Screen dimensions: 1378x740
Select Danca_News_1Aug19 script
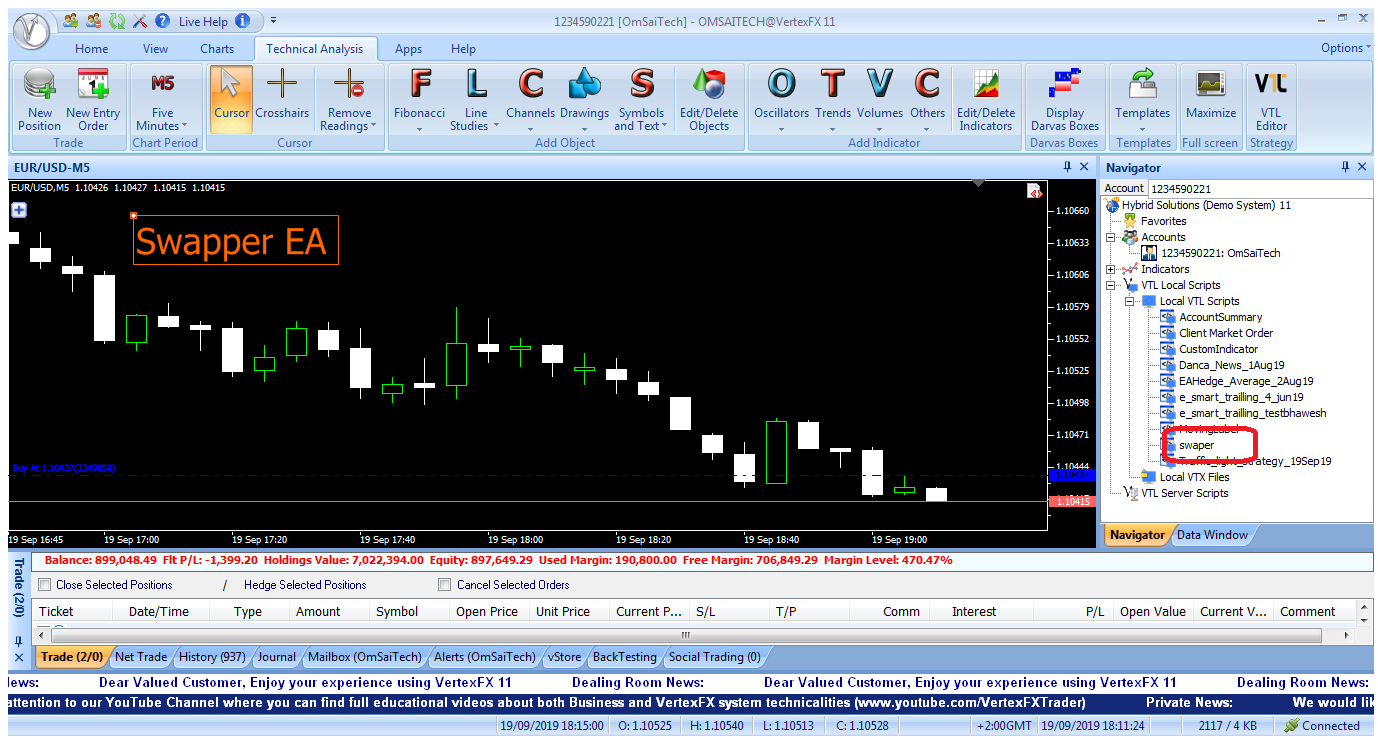point(1231,365)
